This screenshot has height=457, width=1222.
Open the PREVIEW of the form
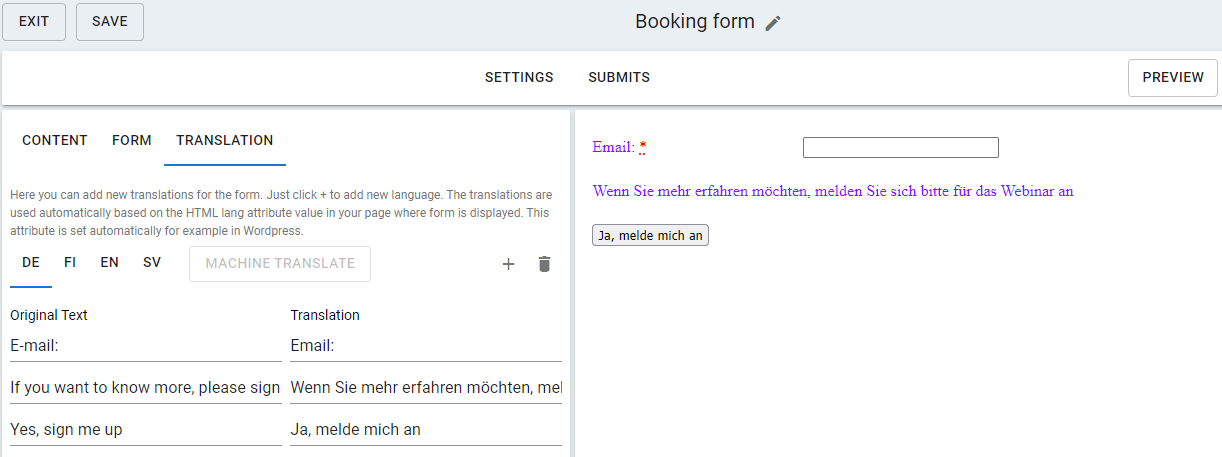coord(1172,78)
